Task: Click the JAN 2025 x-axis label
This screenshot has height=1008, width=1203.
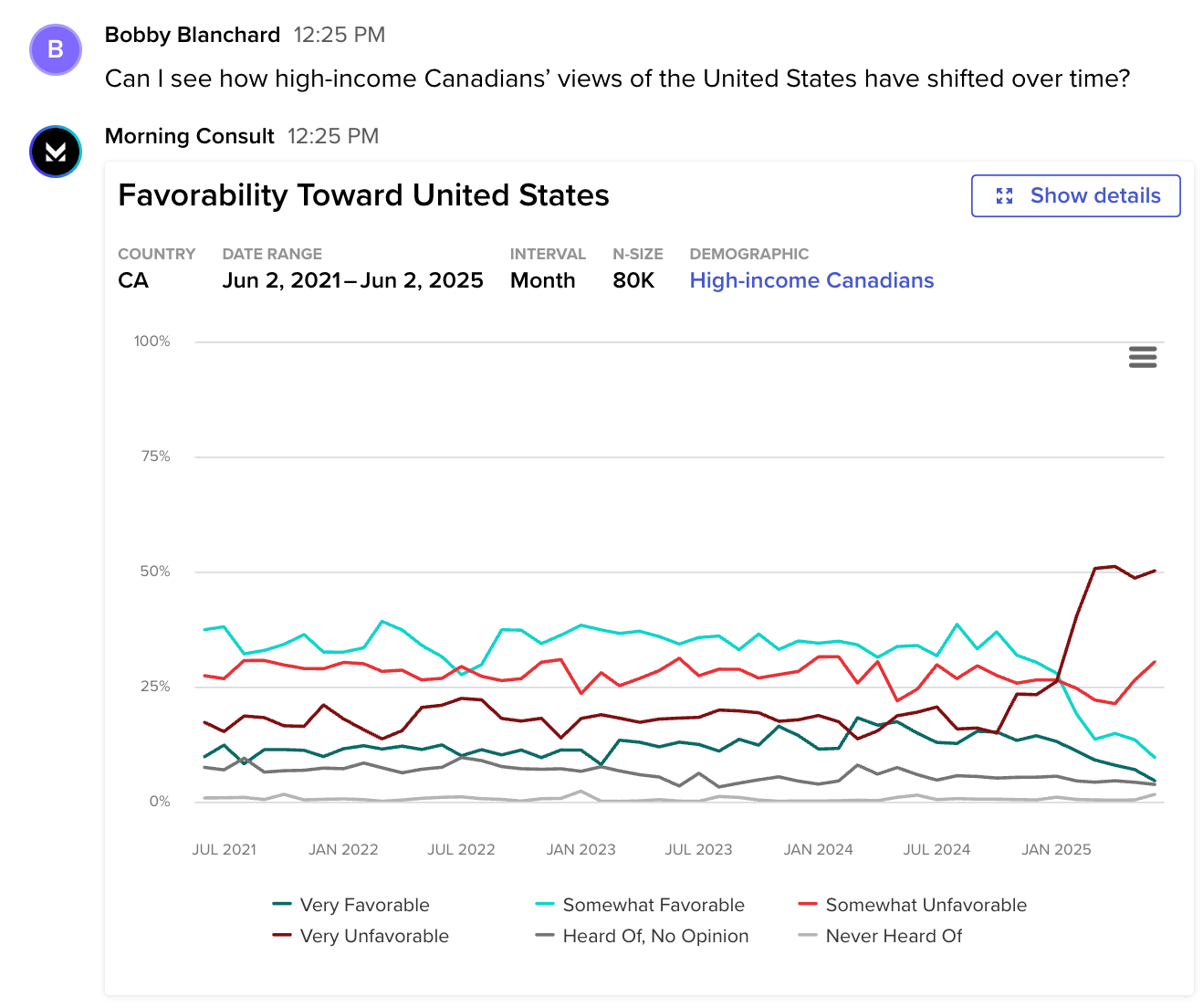Action: coord(1056,849)
